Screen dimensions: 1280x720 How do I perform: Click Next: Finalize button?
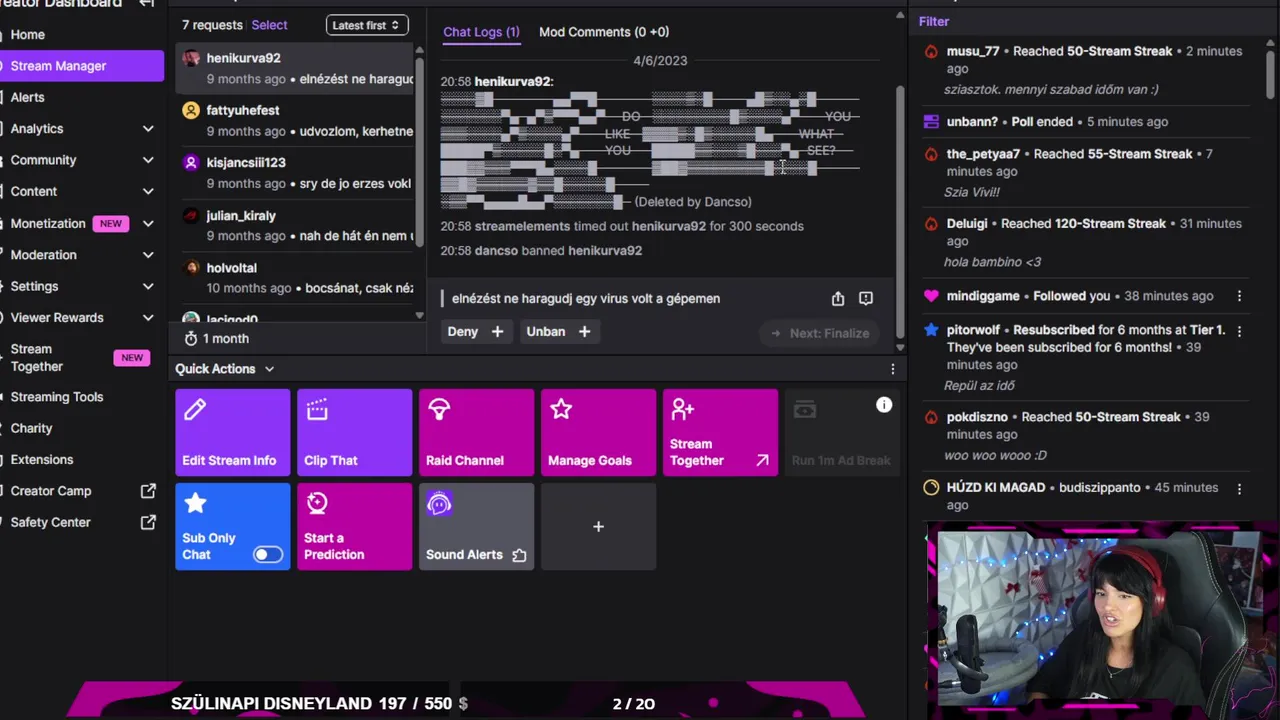[820, 333]
